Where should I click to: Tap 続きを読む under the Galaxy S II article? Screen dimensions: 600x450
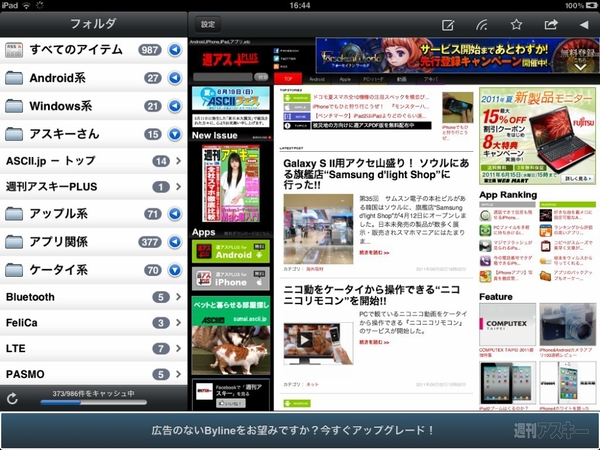click(374, 253)
